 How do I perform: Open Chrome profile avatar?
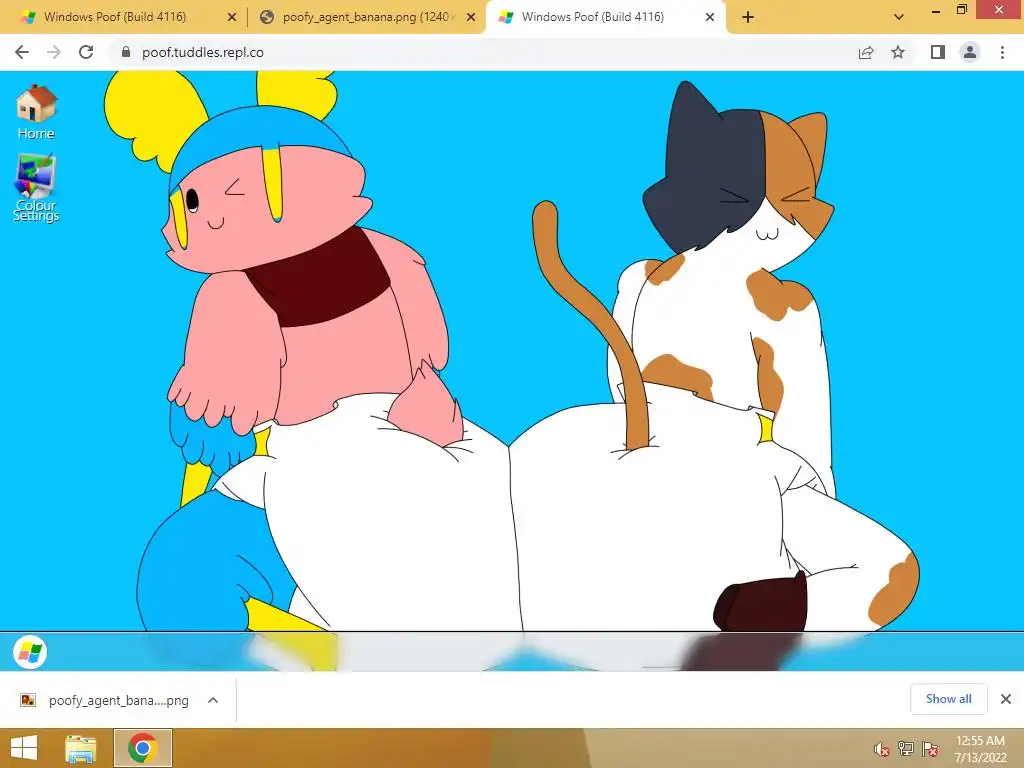coord(970,52)
